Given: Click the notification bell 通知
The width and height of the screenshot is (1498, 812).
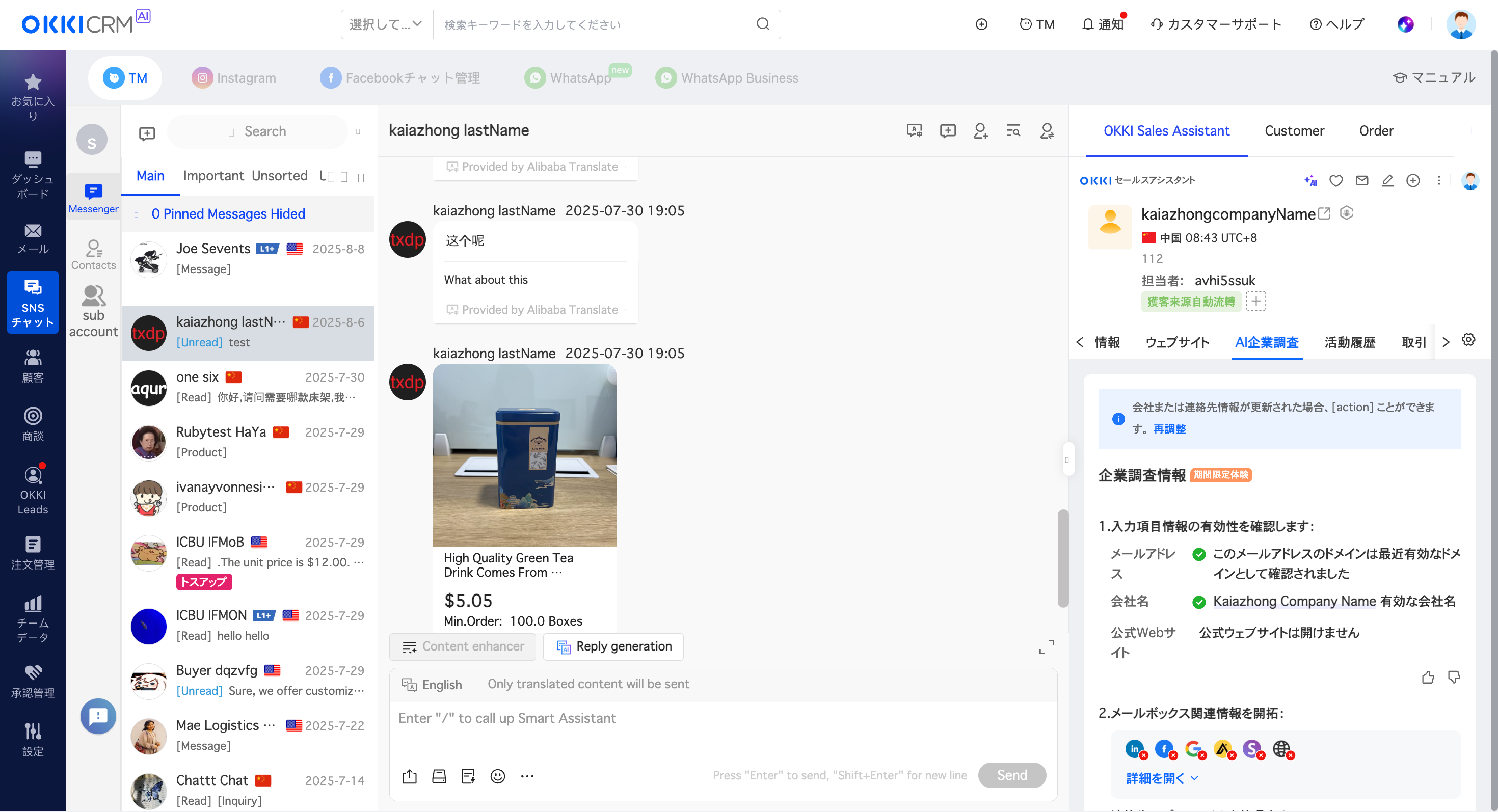Looking at the screenshot, I should 1103,24.
